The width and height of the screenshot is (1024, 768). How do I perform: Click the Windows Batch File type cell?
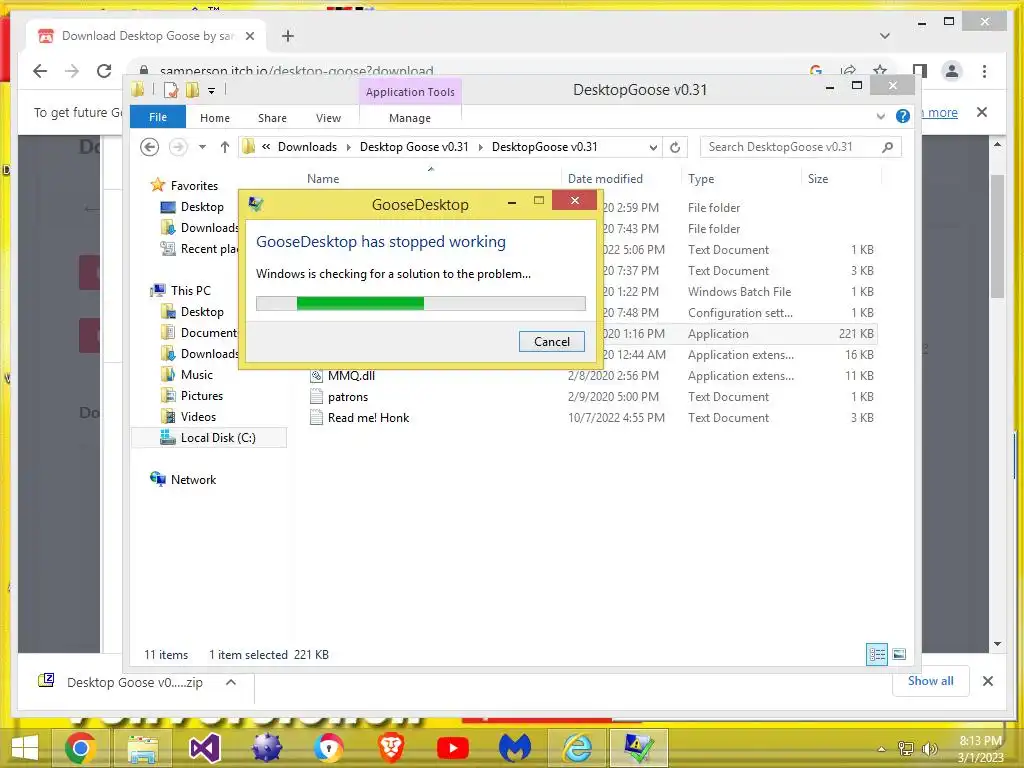739,292
